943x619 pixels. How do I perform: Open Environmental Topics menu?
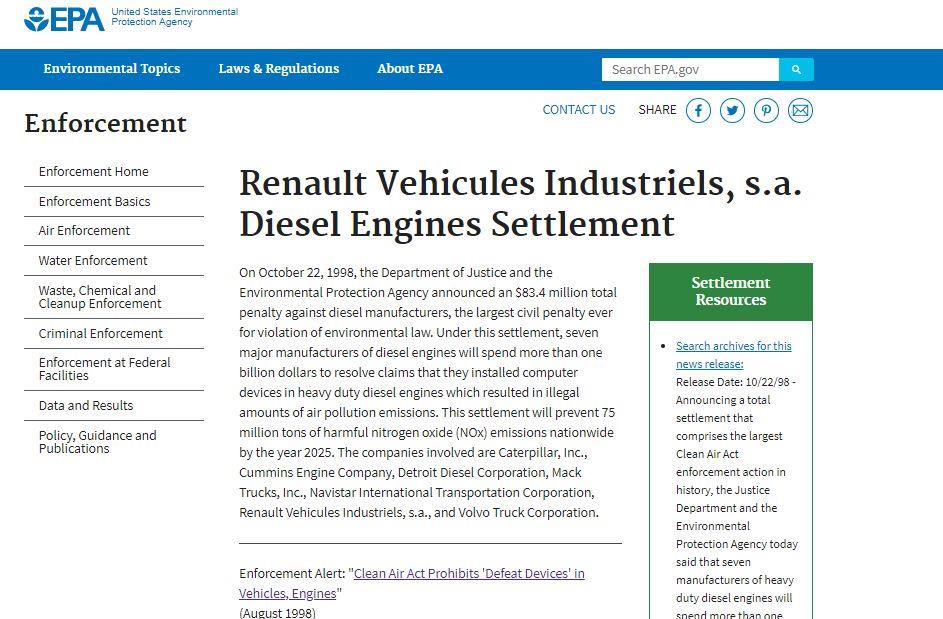pyautogui.click(x=112, y=69)
